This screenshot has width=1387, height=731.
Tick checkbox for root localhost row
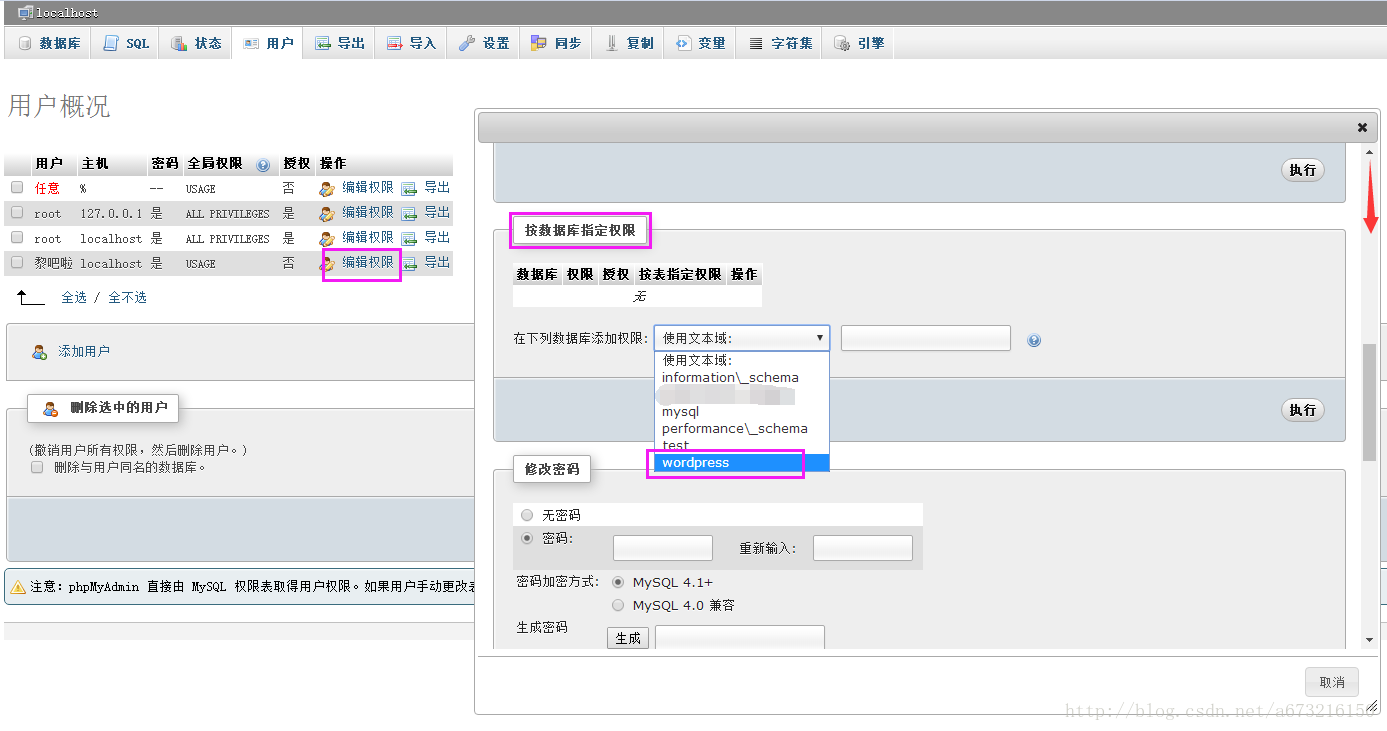pyautogui.click(x=17, y=237)
